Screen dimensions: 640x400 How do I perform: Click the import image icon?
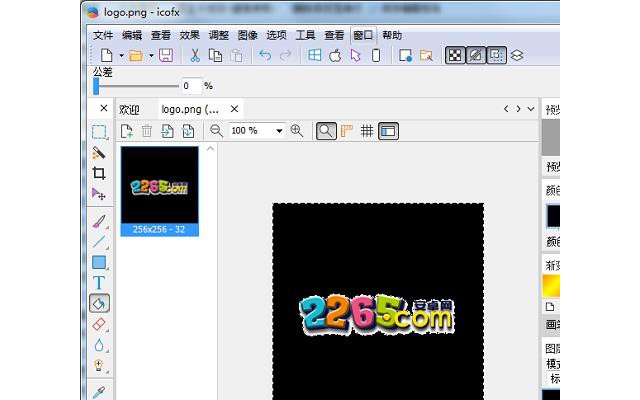pos(167,131)
